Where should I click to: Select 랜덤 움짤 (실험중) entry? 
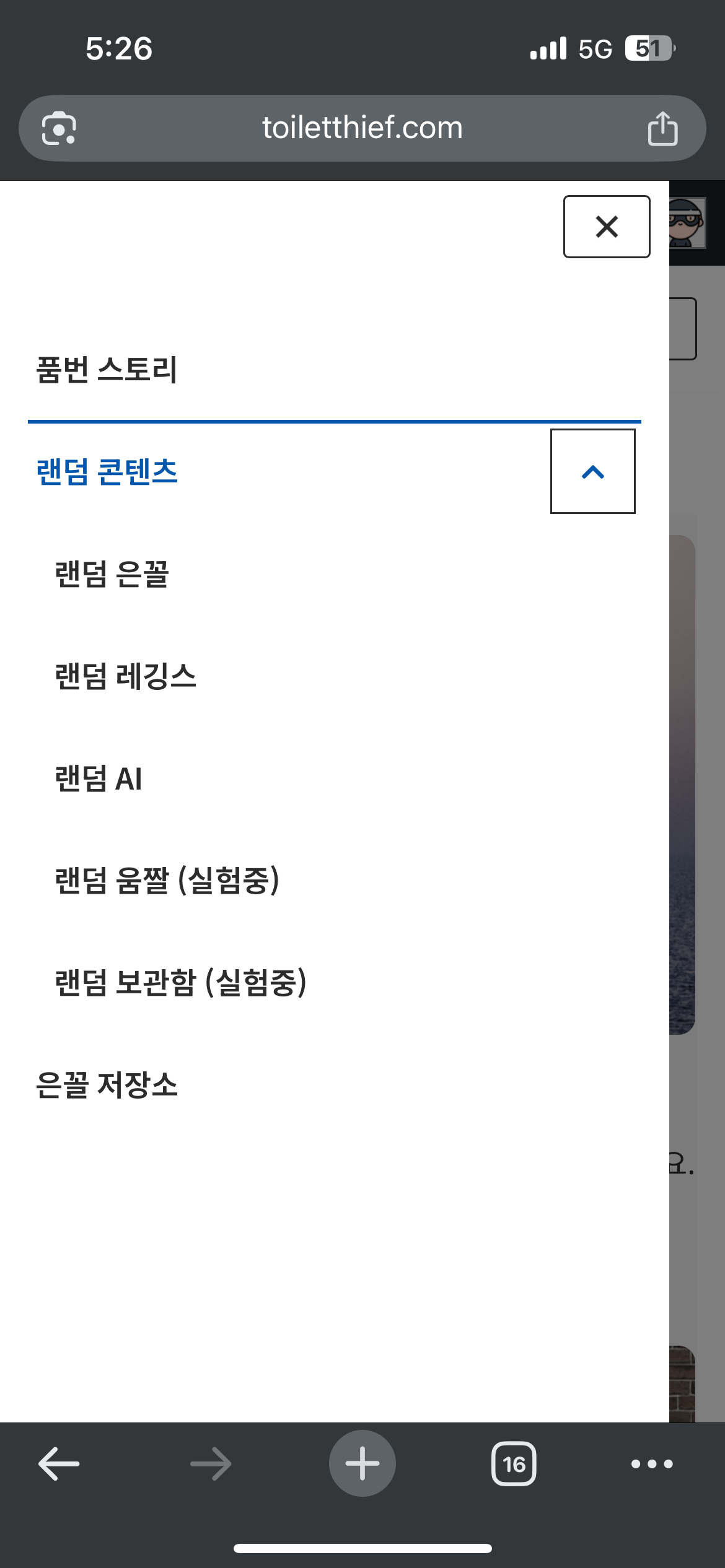[x=167, y=880]
